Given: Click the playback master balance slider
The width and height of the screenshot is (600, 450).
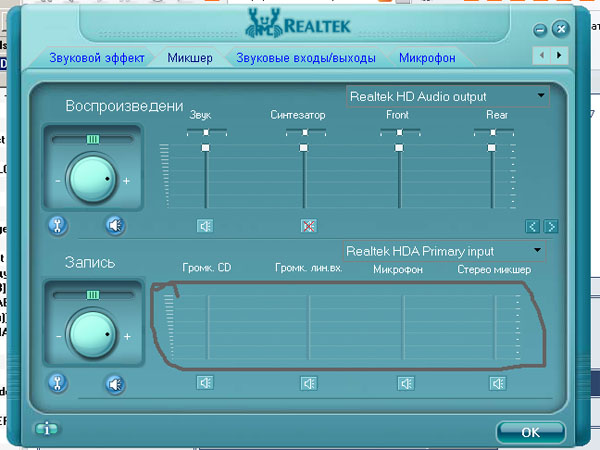Looking at the screenshot, I should (x=93, y=139).
